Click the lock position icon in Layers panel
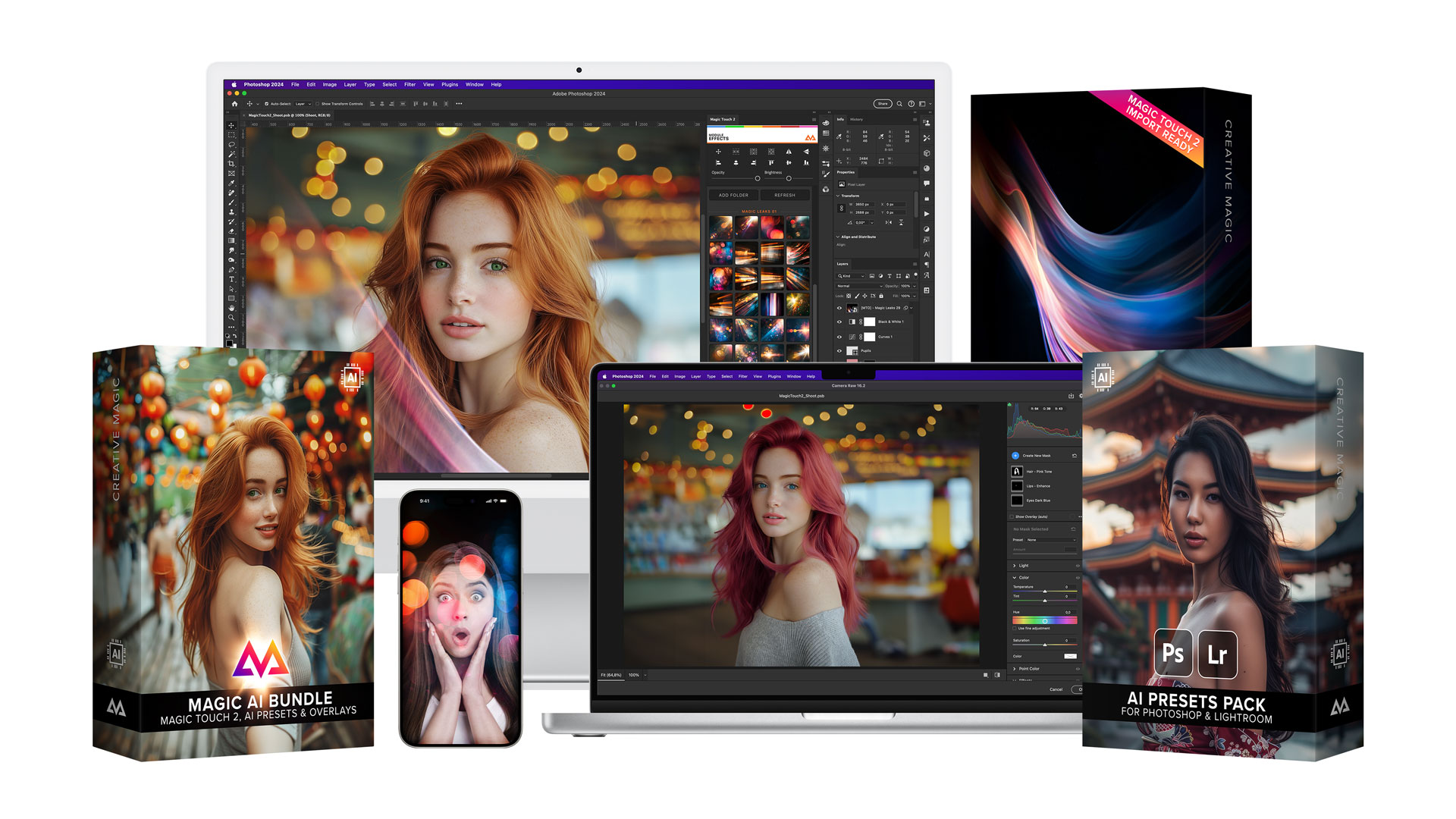This screenshot has height=819, width=1456. point(864,296)
